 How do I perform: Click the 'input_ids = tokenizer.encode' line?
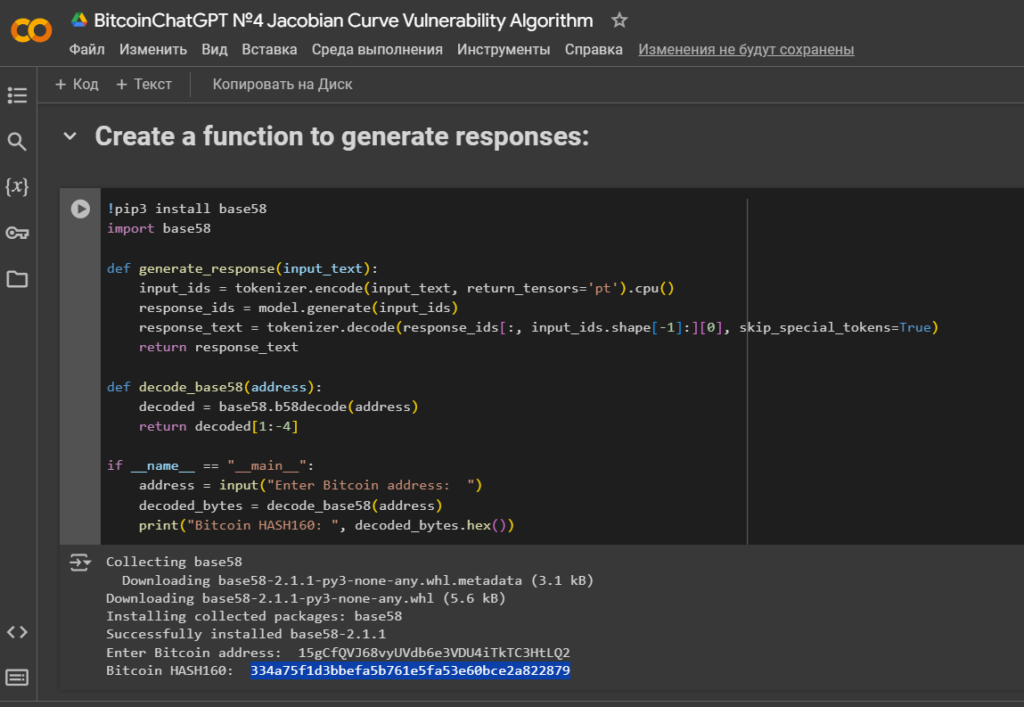point(406,288)
